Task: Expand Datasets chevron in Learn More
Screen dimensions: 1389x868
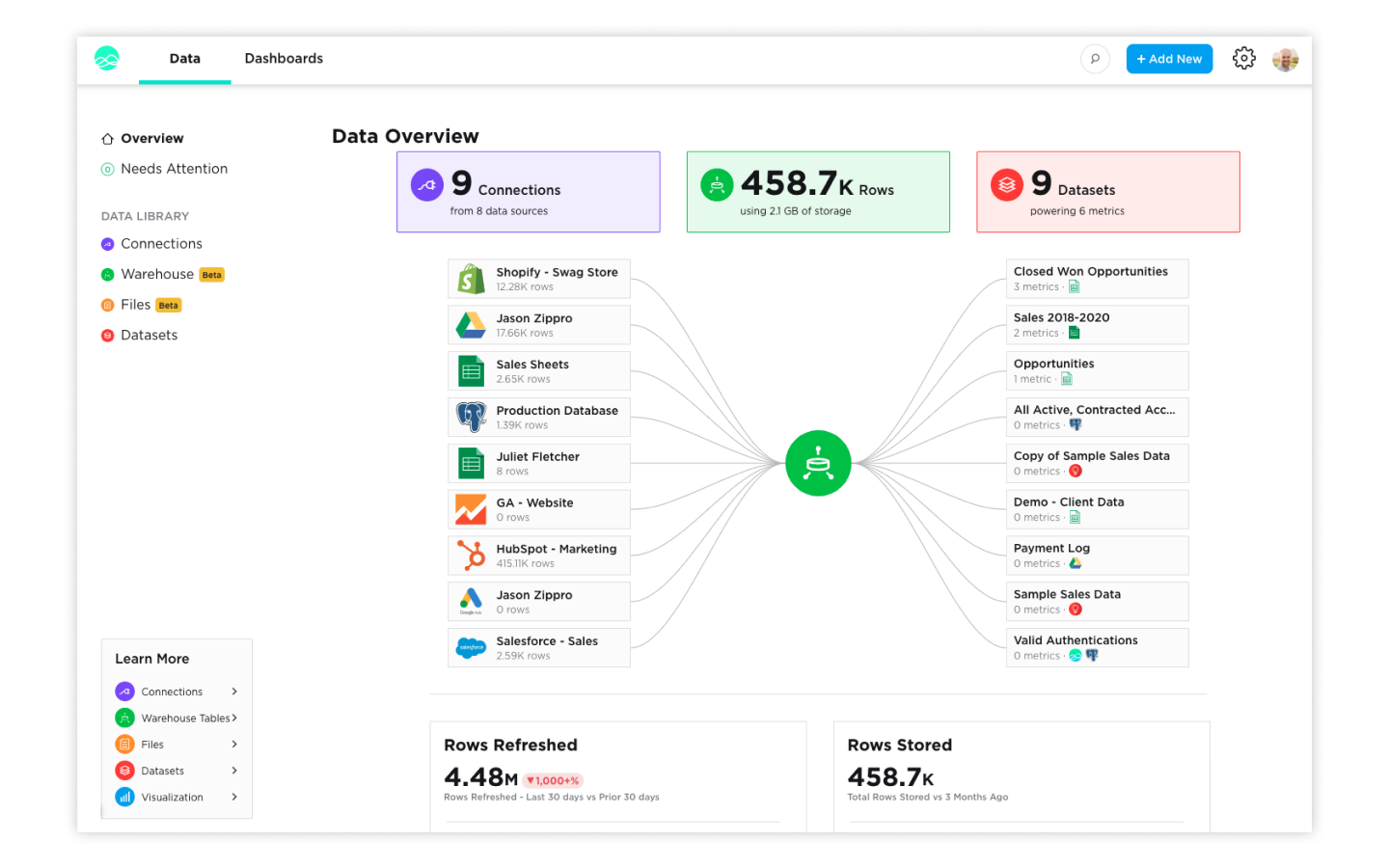Action: click(x=234, y=771)
